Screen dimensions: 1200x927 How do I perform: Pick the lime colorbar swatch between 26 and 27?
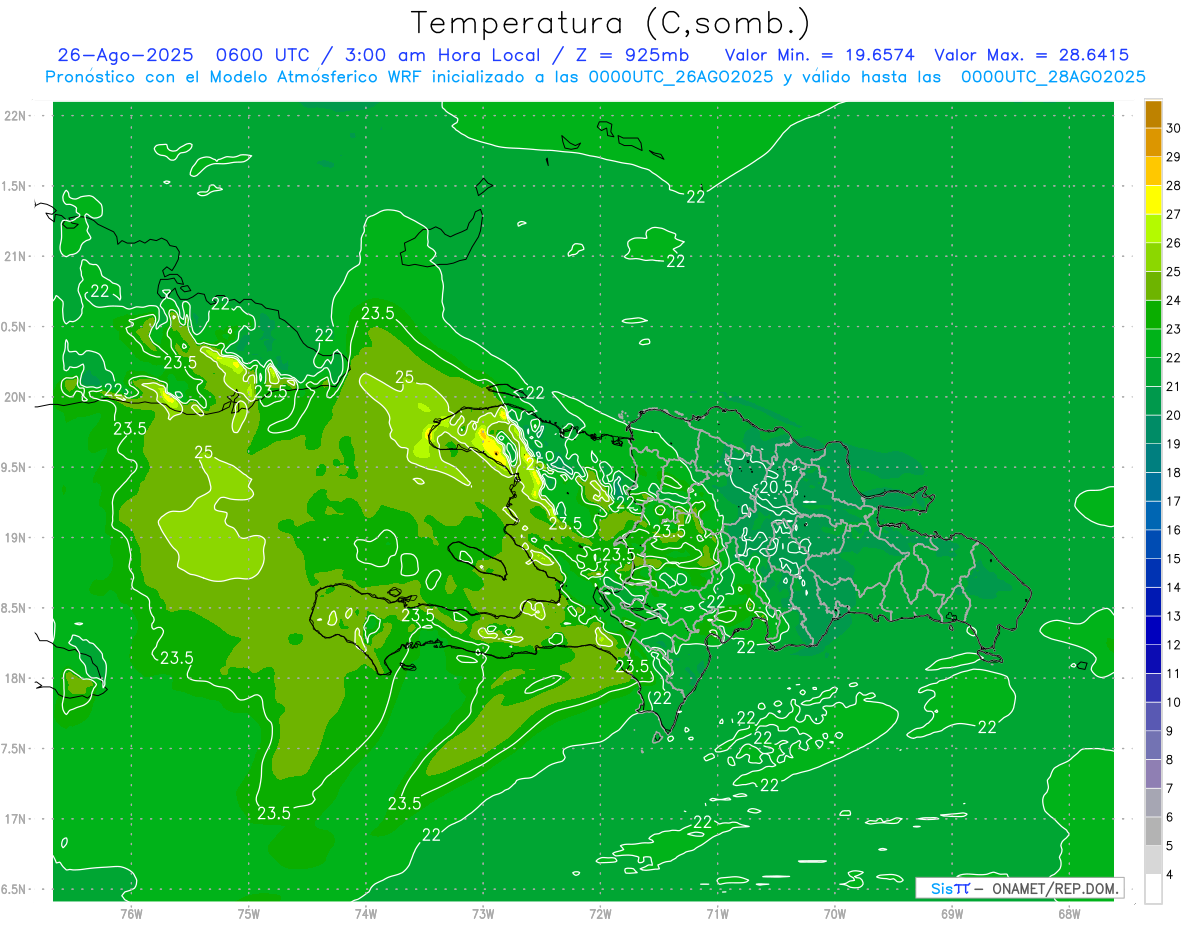1153,229
